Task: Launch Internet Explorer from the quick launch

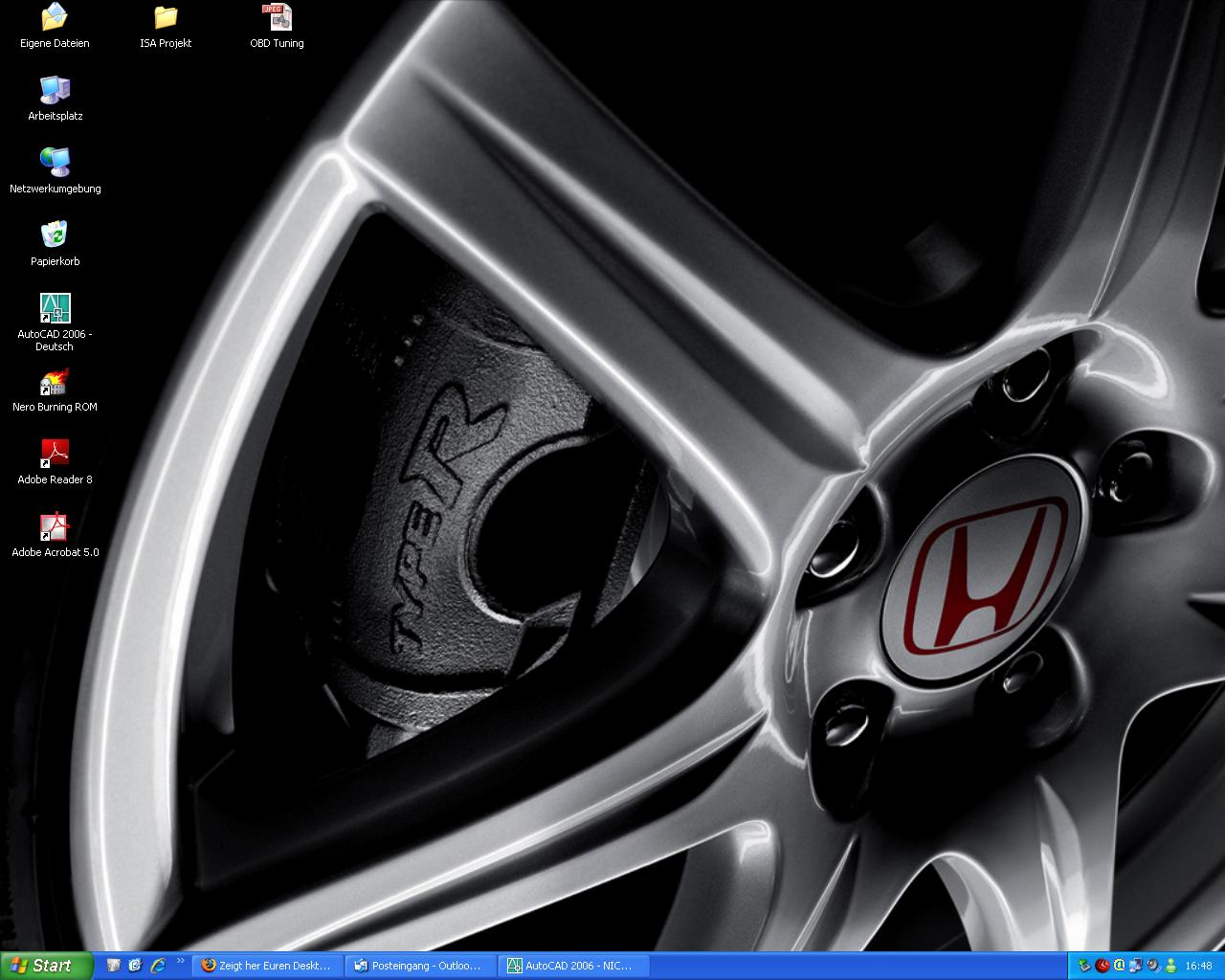Action: tap(158, 966)
